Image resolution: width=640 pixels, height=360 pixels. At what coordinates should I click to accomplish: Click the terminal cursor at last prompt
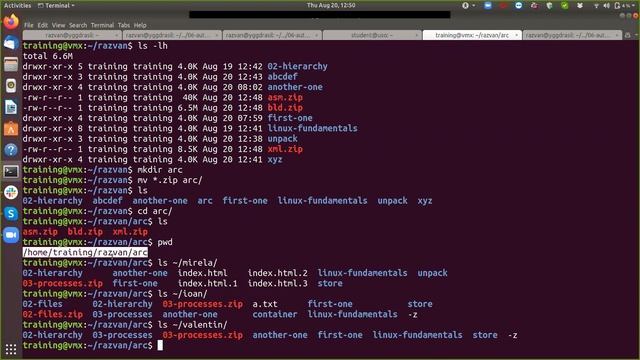pos(160,345)
